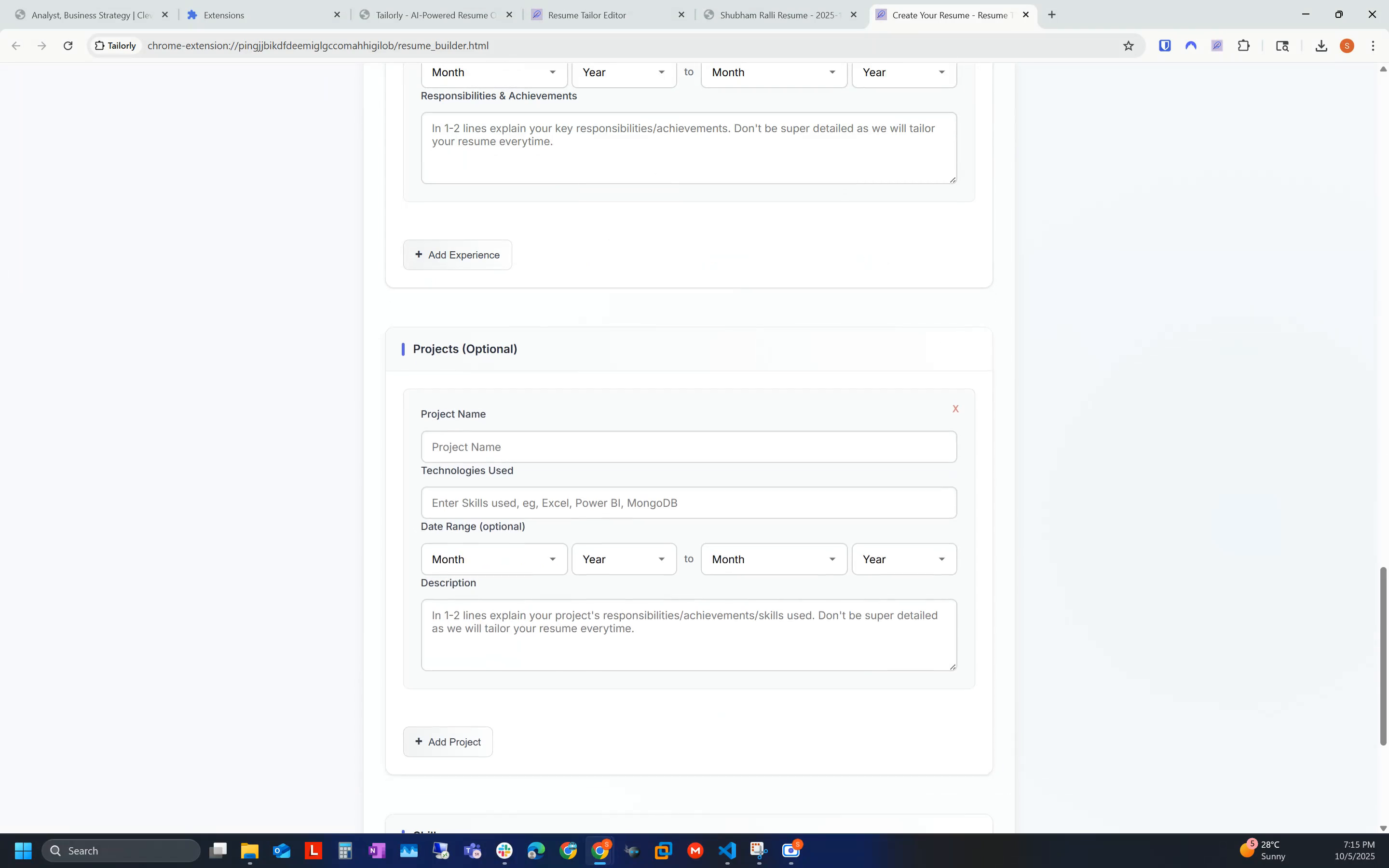
Task: Open the Snipping Tool from the taskbar
Action: 758,851
